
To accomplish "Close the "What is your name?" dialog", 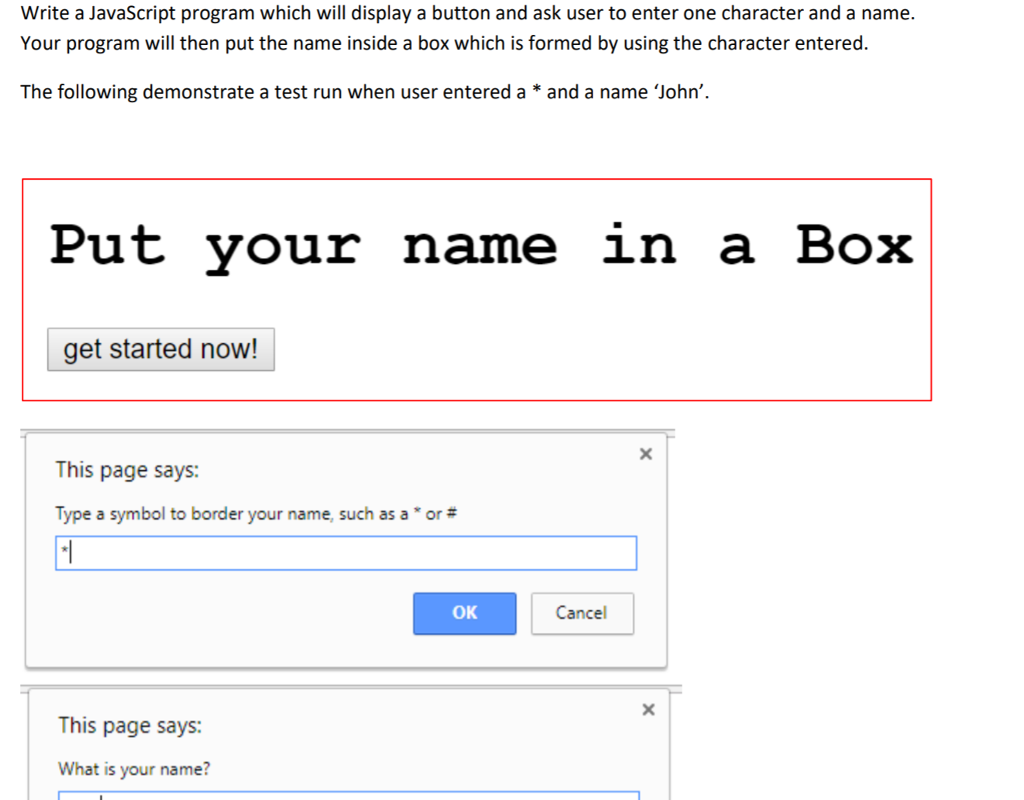I will 647,709.
